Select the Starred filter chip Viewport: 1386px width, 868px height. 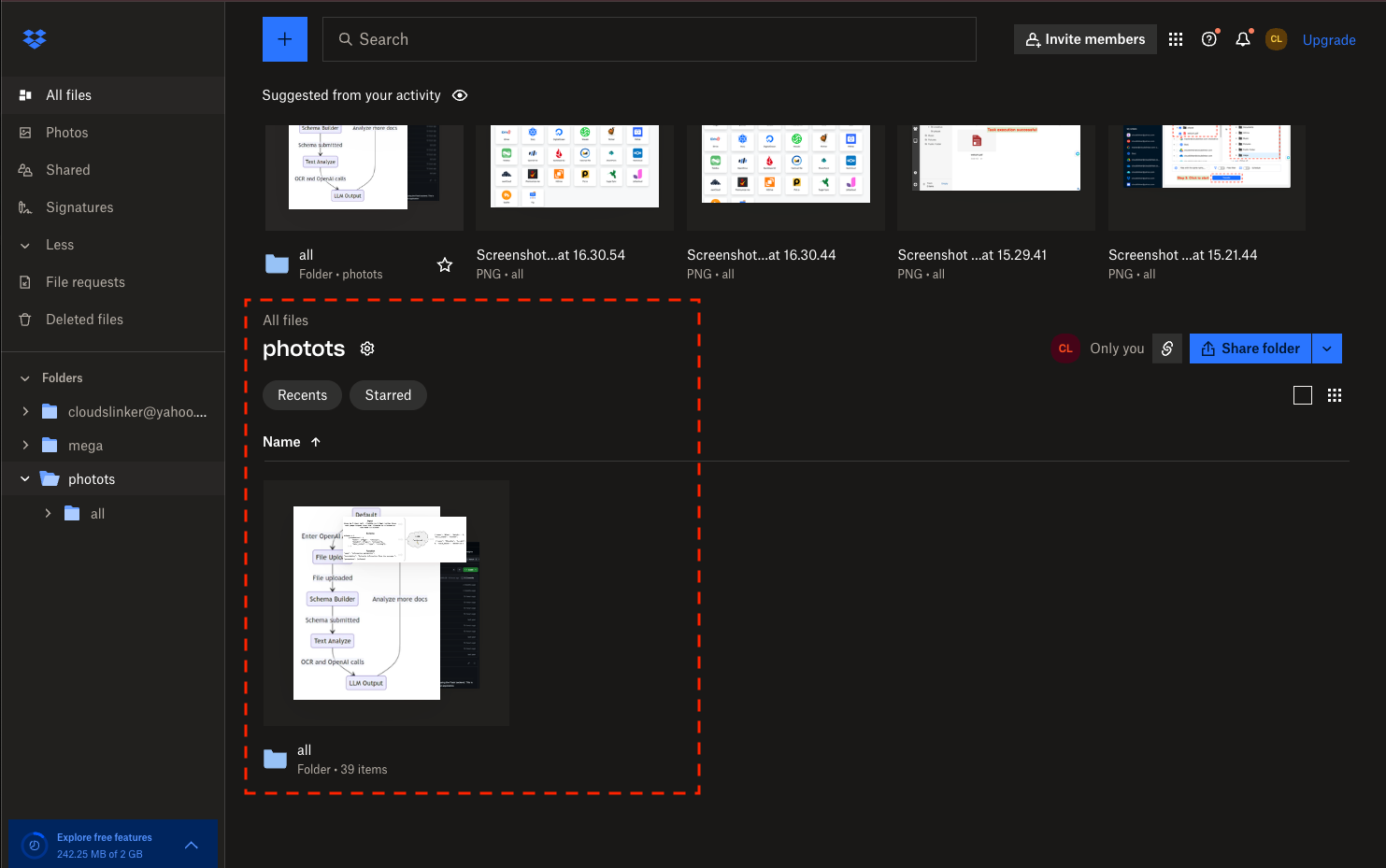pyautogui.click(x=388, y=395)
